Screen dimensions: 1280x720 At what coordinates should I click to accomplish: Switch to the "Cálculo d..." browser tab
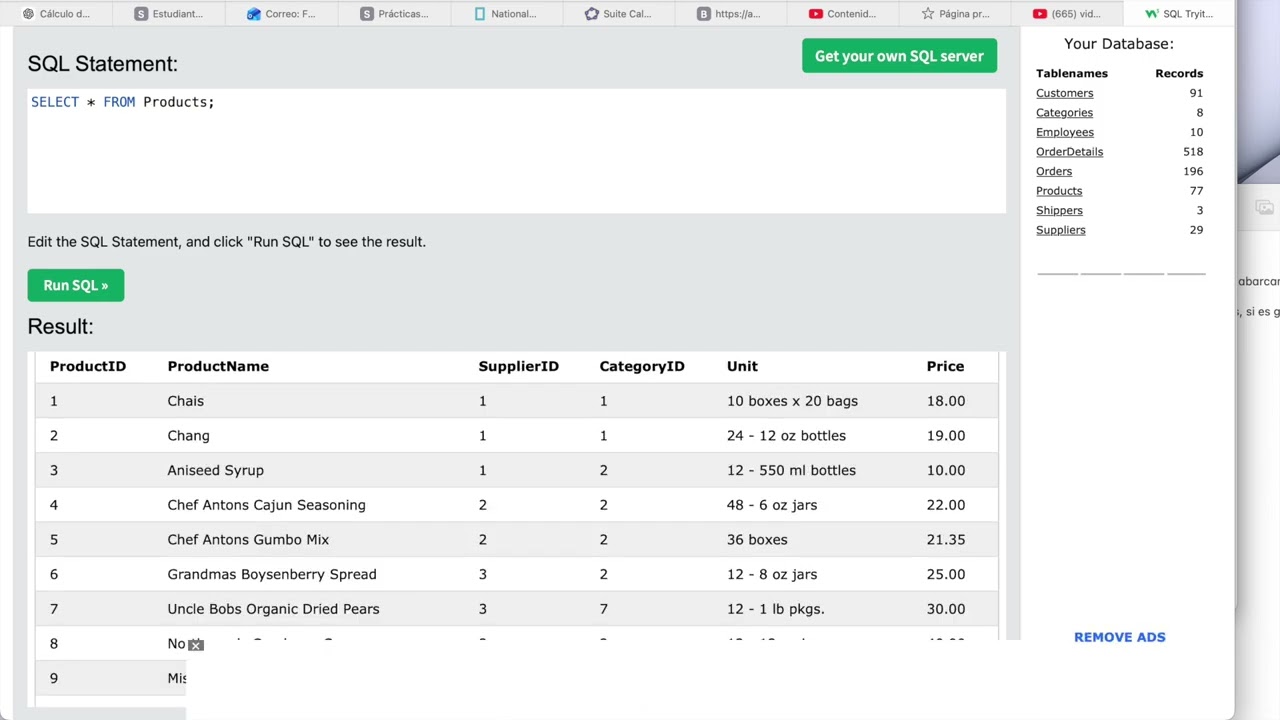(56, 14)
